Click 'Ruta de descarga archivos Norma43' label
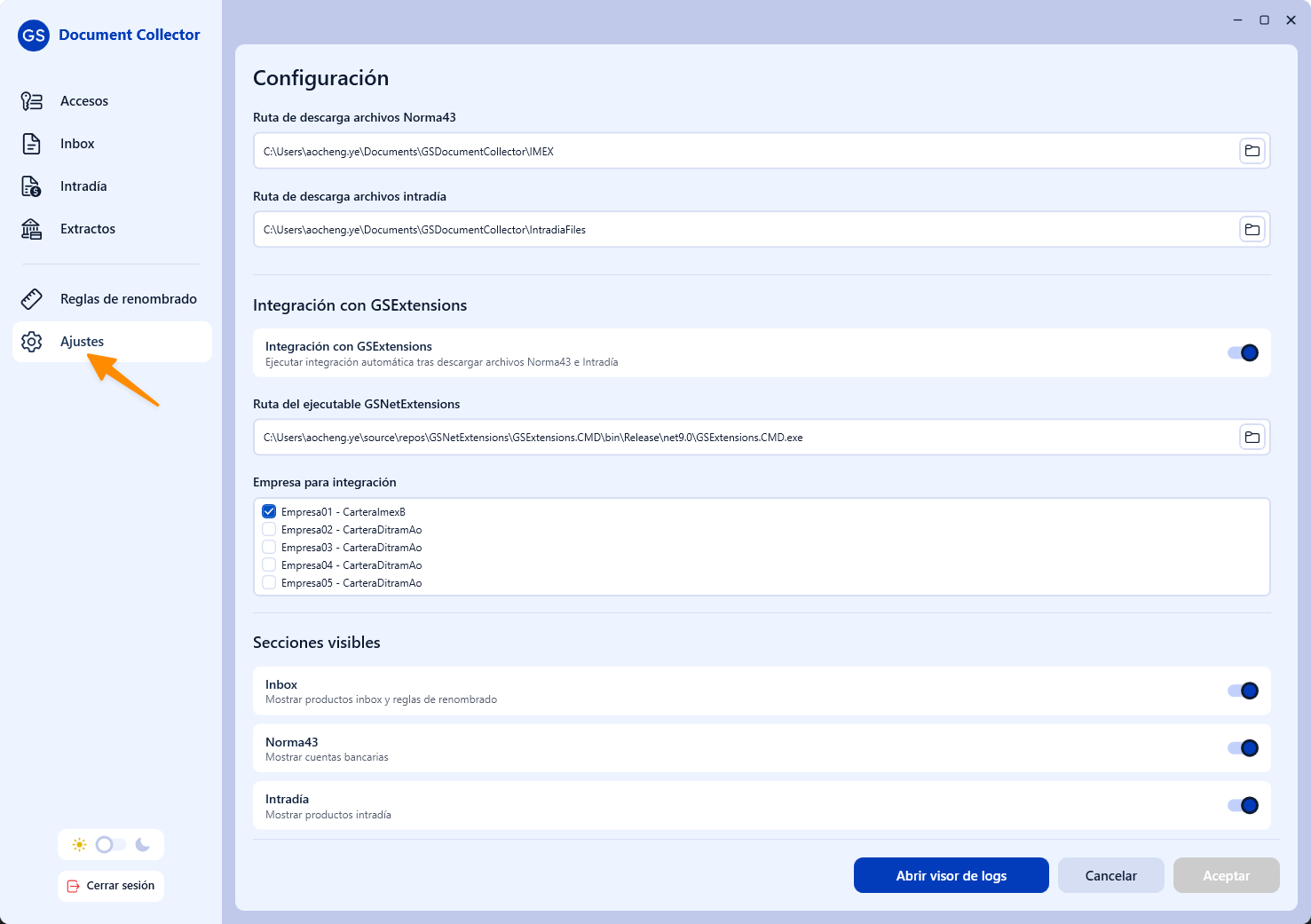 pyautogui.click(x=355, y=117)
